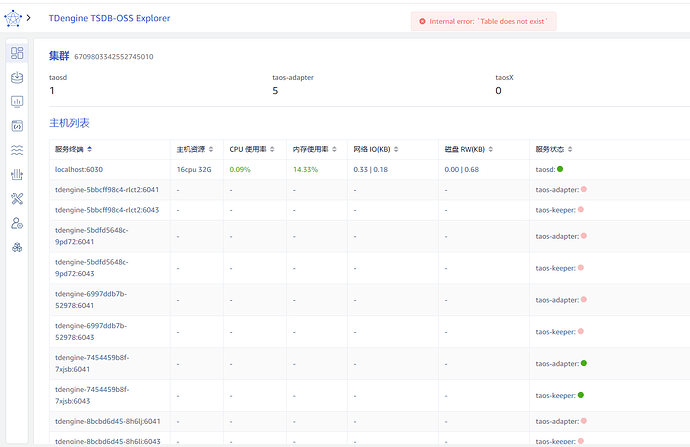
Task: Select the tdengine-8bcbd6d45-8h6lj:6041 endpoint cell
Action: point(108,421)
